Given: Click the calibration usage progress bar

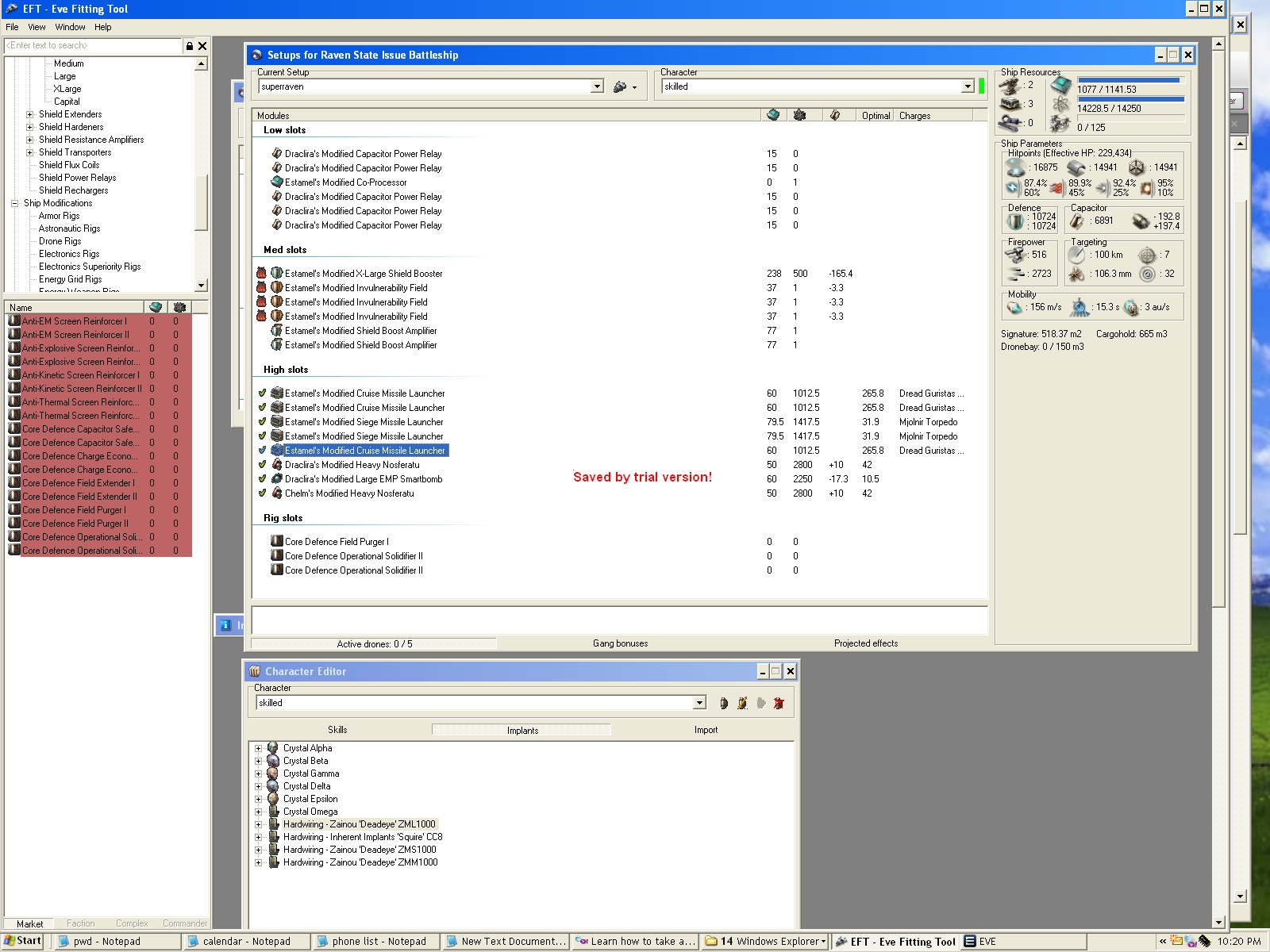Looking at the screenshot, I should pyautogui.click(x=1130, y=118).
